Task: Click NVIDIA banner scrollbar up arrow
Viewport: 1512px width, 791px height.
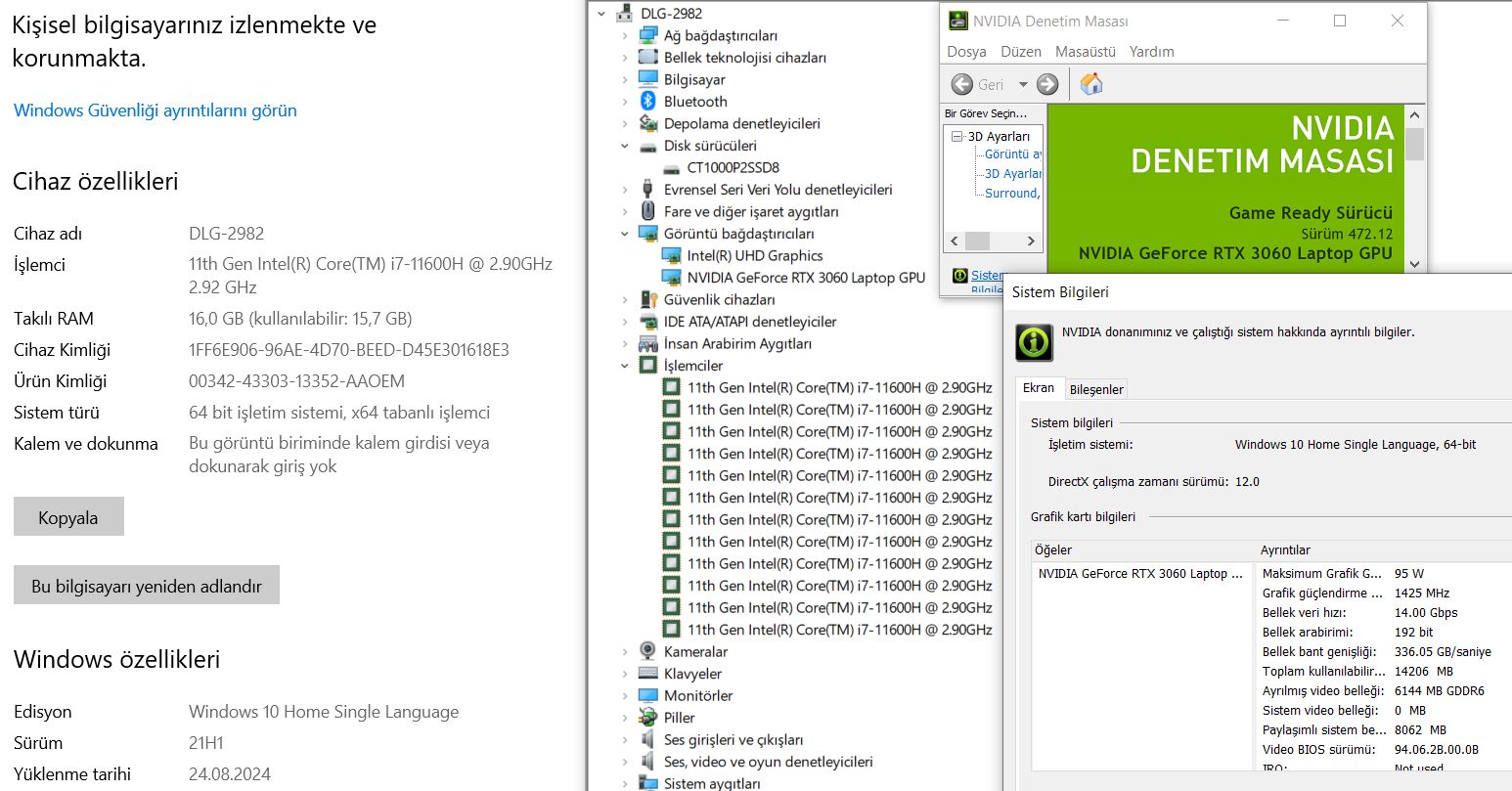Action: [1414, 115]
